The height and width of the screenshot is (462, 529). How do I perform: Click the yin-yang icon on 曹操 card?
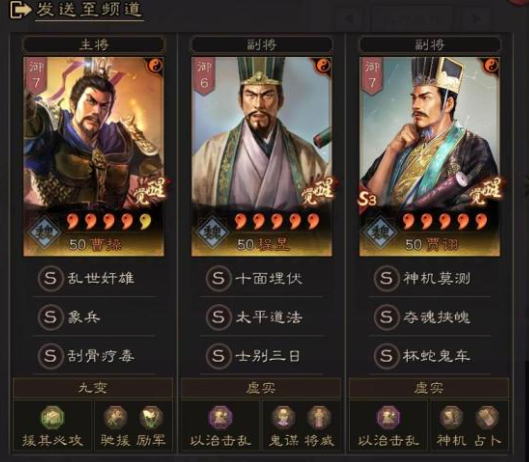(x=155, y=66)
